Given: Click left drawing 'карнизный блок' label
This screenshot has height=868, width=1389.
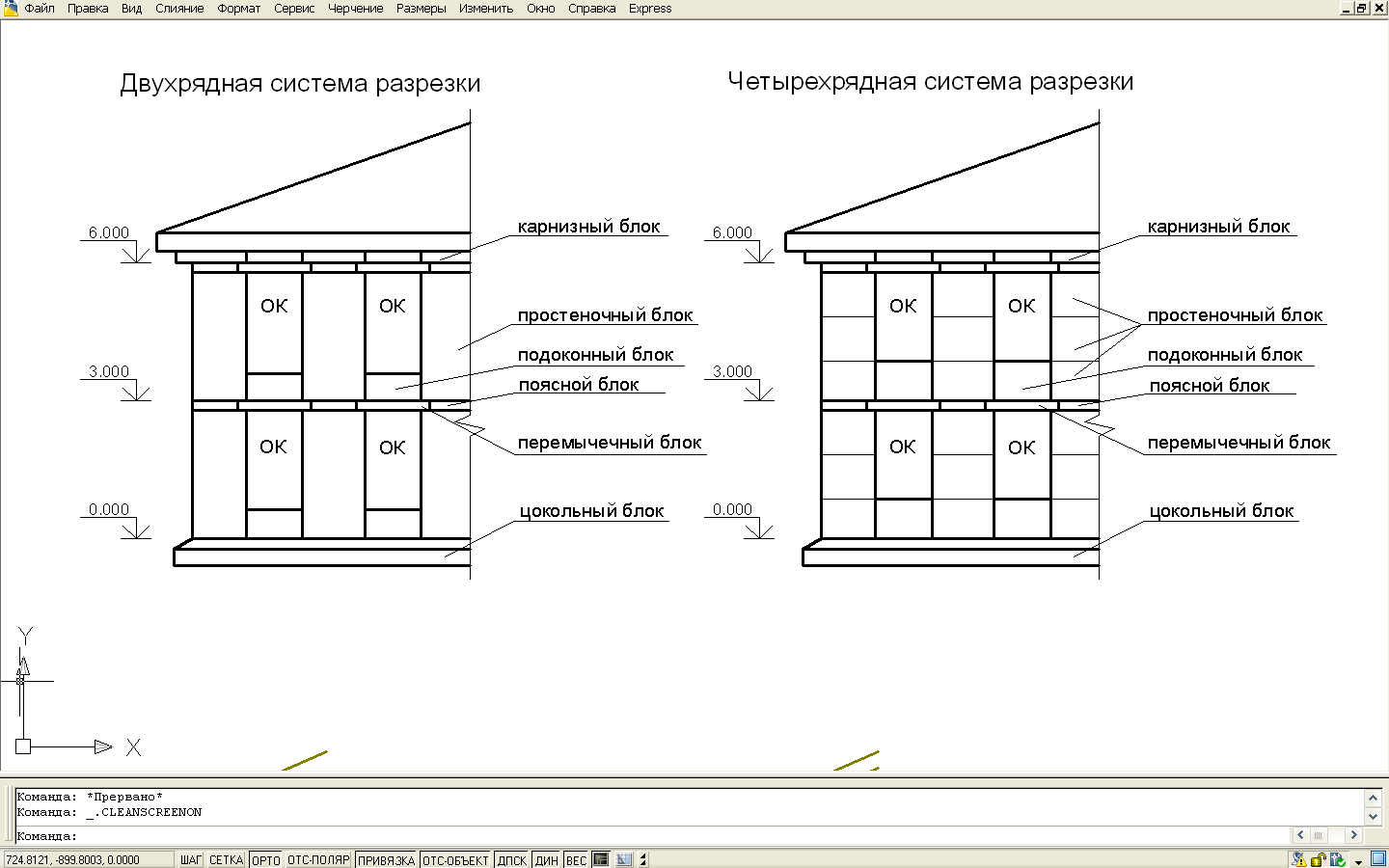Looking at the screenshot, I should tap(588, 227).
